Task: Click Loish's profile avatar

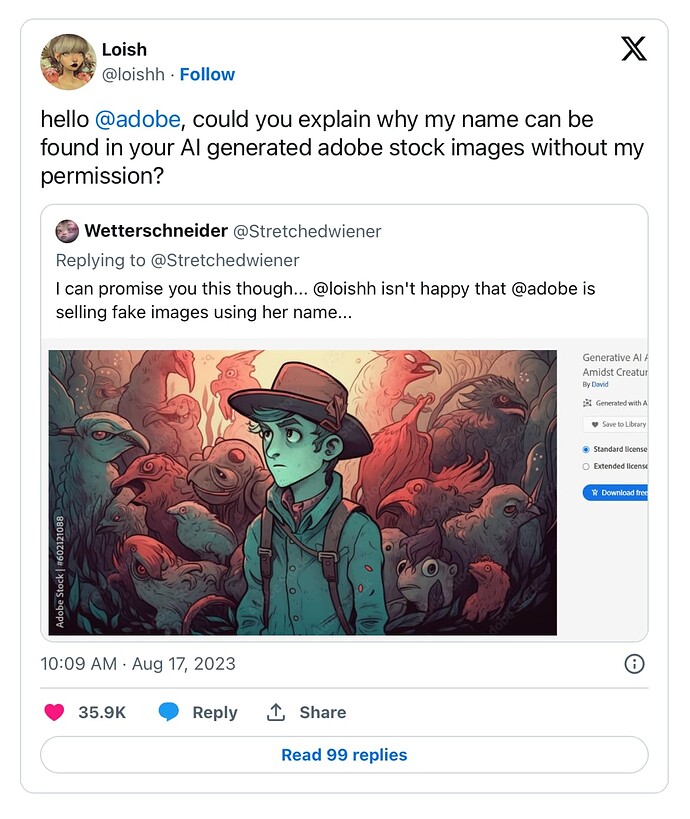Action: click(x=68, y=62)
